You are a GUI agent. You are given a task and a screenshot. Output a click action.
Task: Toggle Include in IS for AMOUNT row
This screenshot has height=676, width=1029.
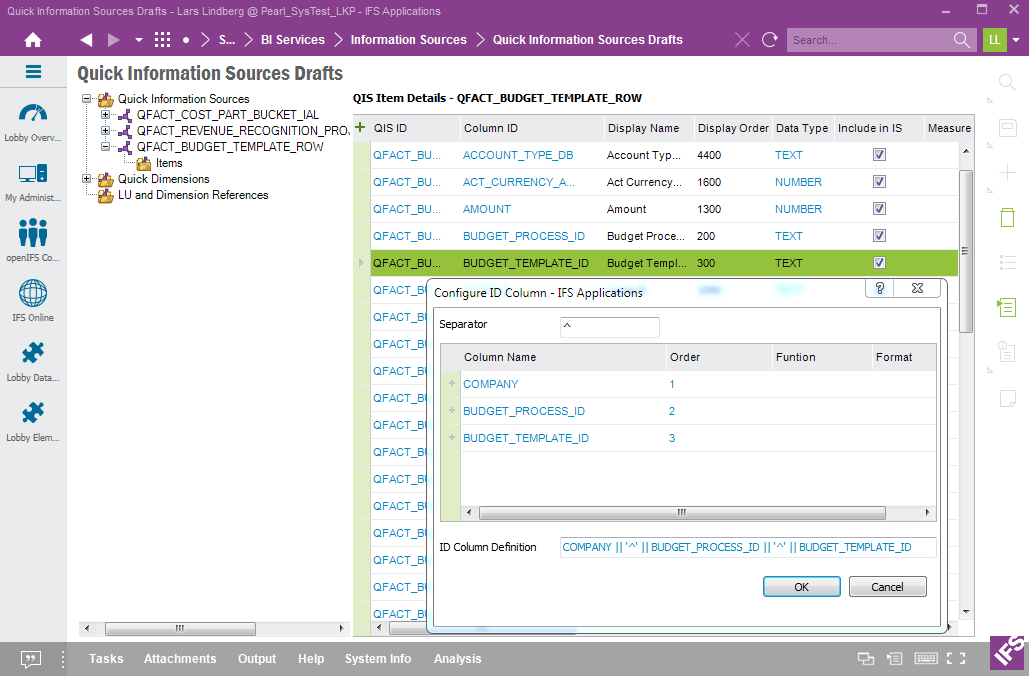pos(880,209)
